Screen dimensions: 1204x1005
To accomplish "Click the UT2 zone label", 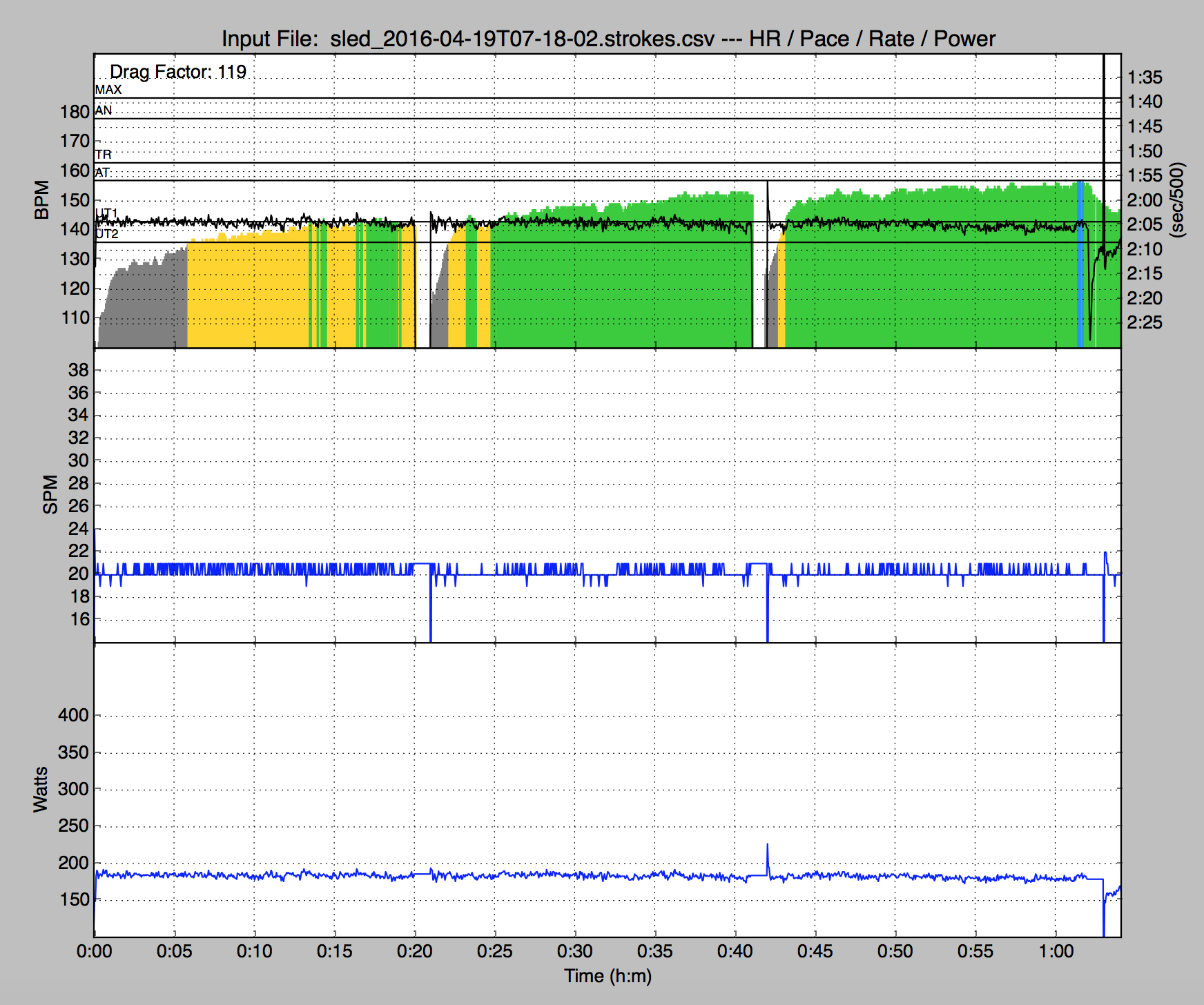I will pos(107,235).
